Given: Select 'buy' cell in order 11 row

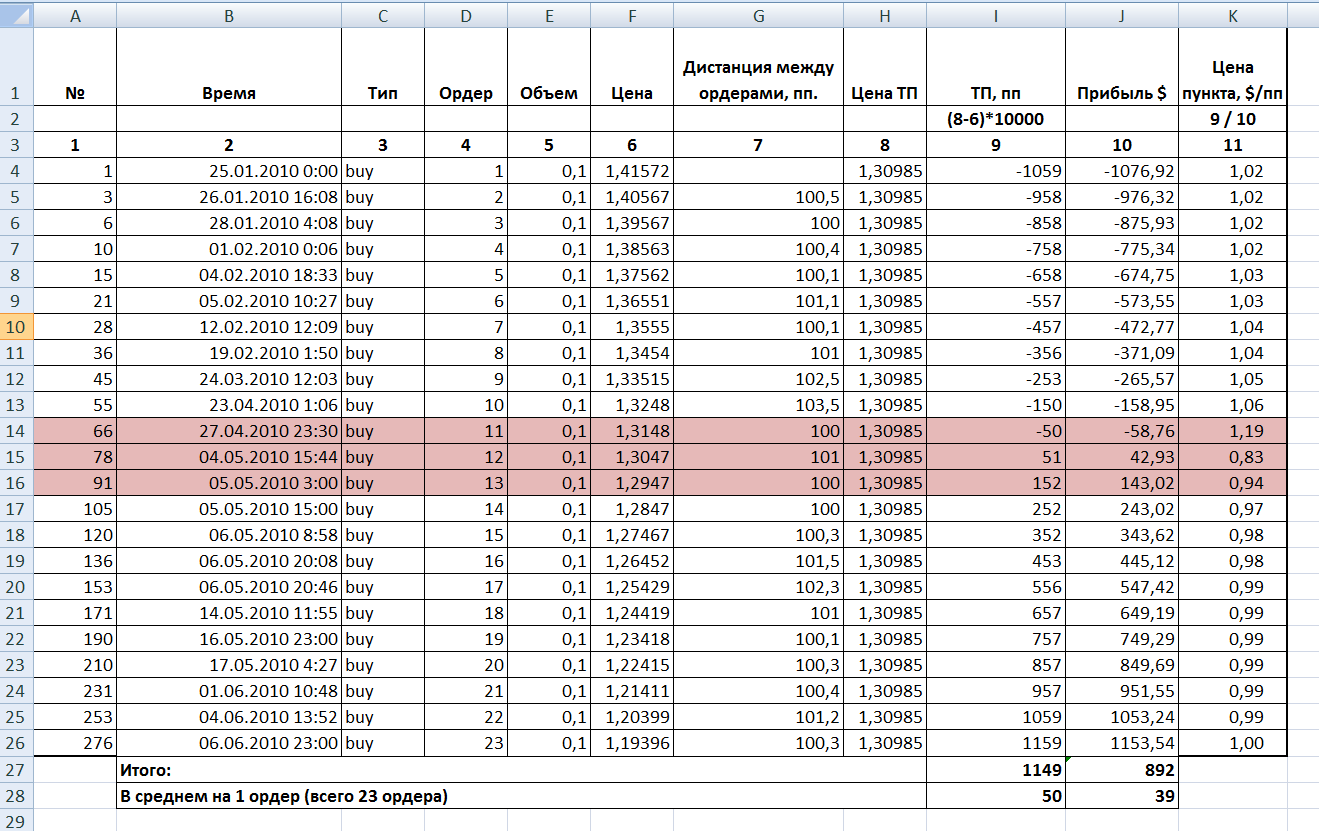Looking at the screenshot, I should [x=383, y=431].
